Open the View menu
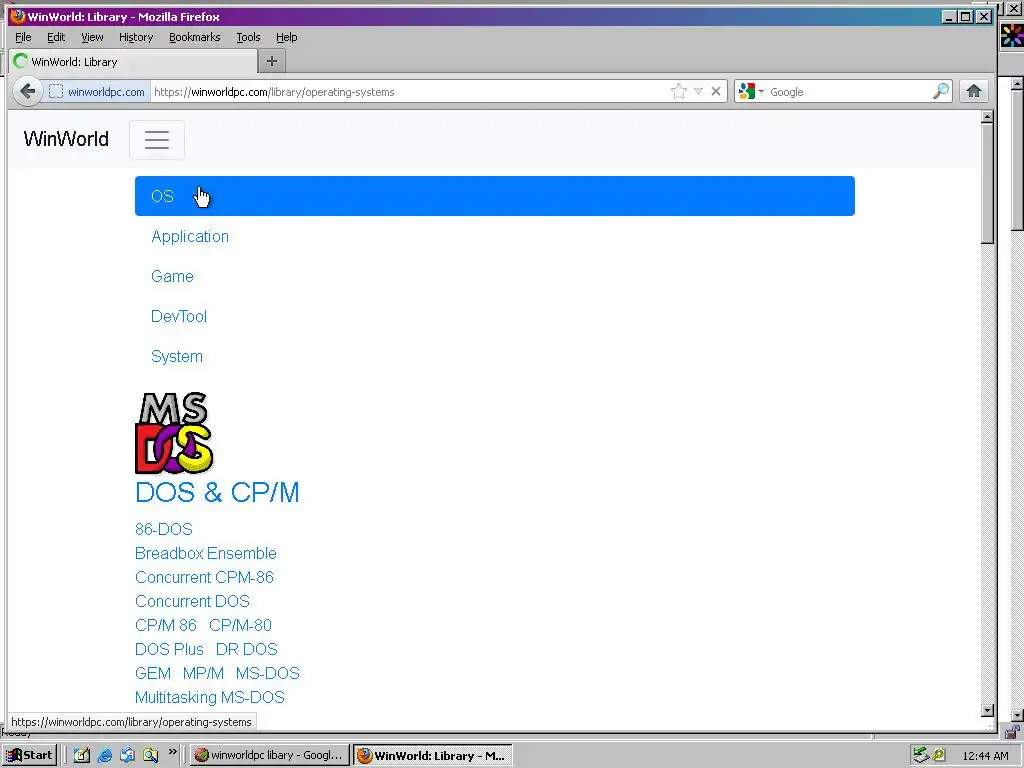 [x=92, y=37]
